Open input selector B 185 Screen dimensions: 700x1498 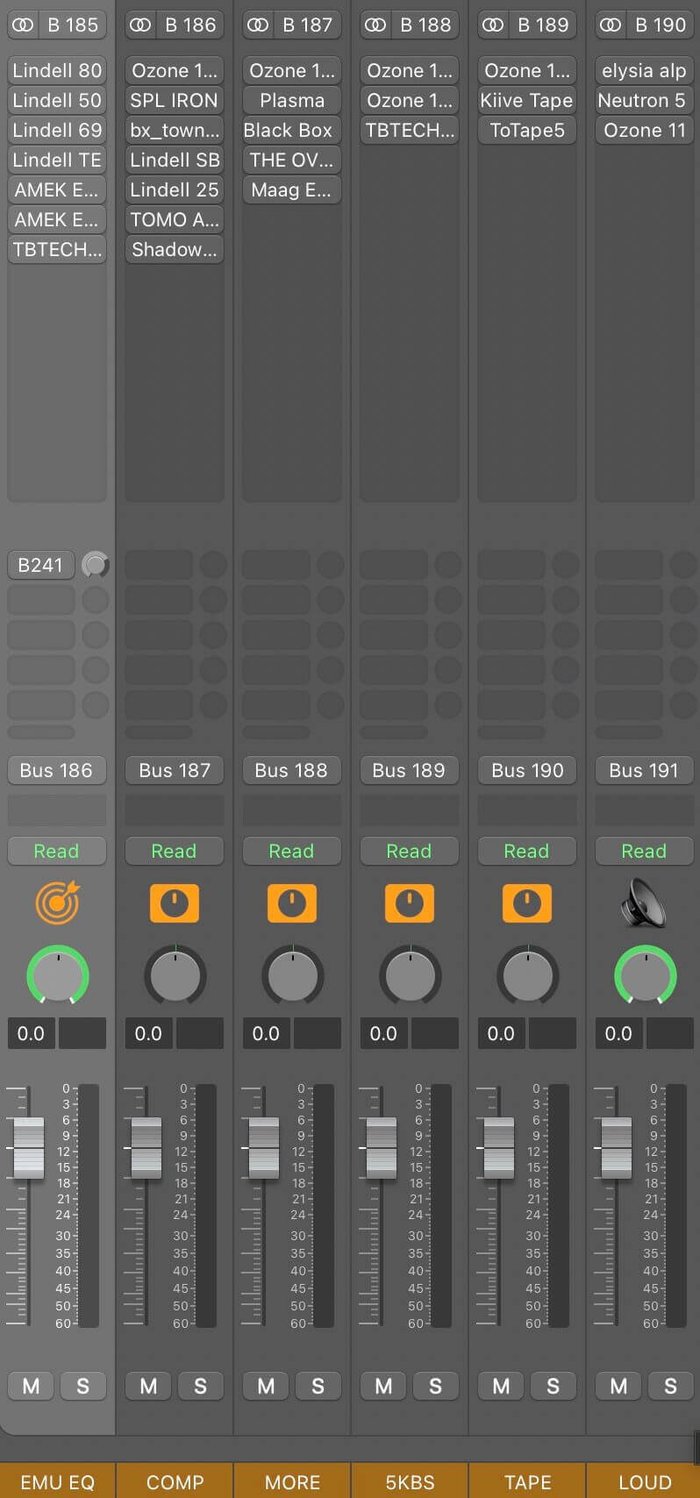(x=73, y=25)
